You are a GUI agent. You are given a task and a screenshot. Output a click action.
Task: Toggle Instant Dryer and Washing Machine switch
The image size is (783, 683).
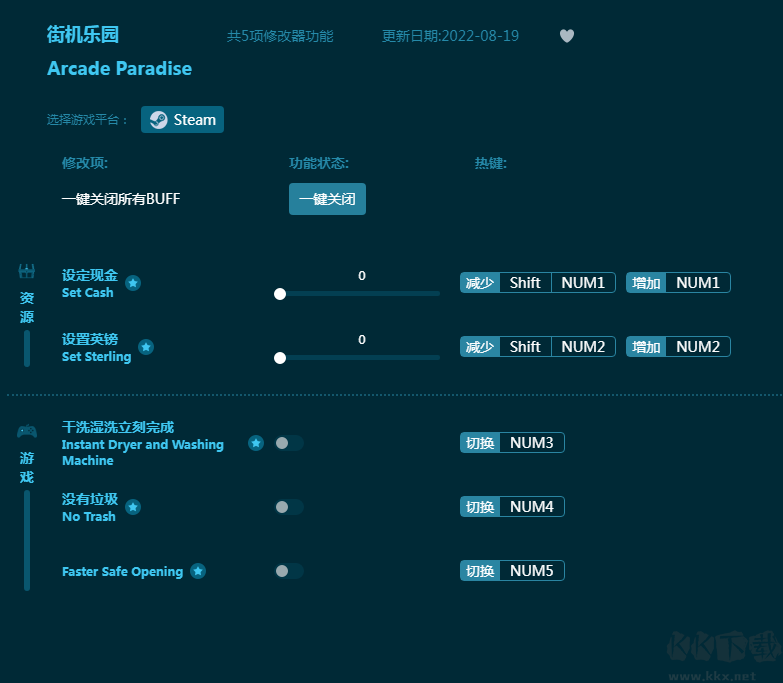point(289,443)
